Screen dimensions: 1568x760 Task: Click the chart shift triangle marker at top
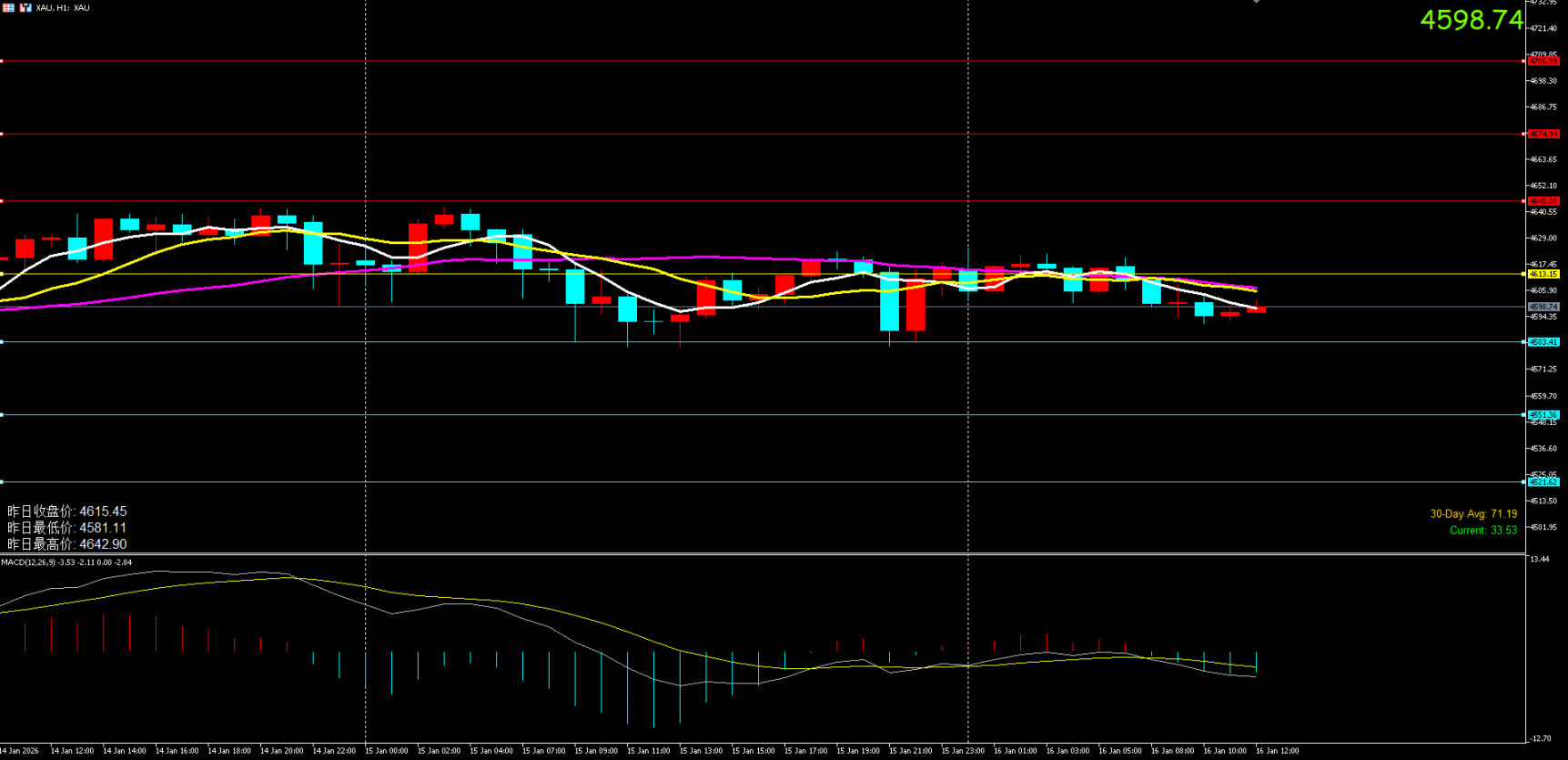coord(1256,2)
